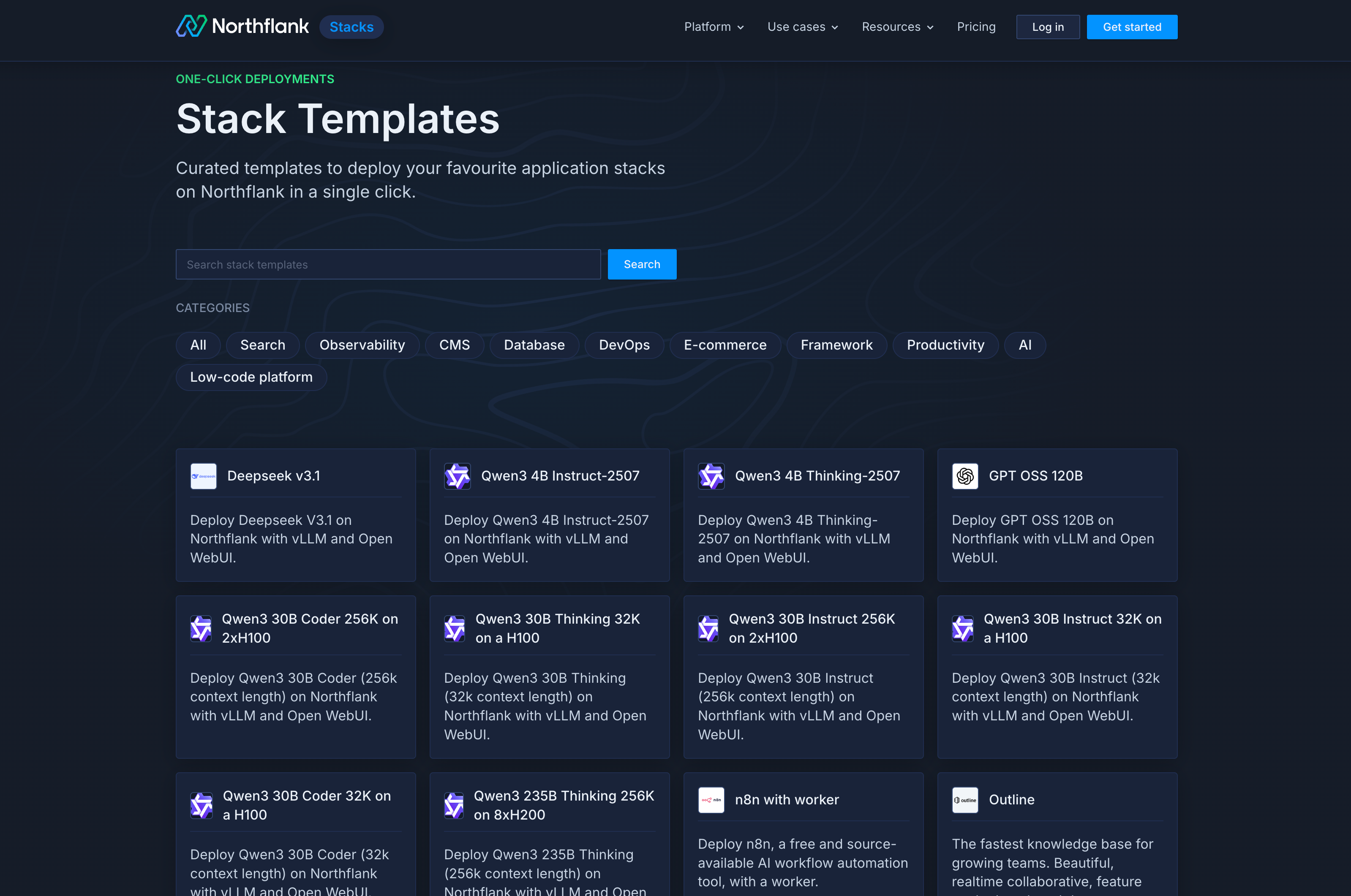Screen dimensions: 1351x896
Task: Click the blue Search button
Action: 641,264
